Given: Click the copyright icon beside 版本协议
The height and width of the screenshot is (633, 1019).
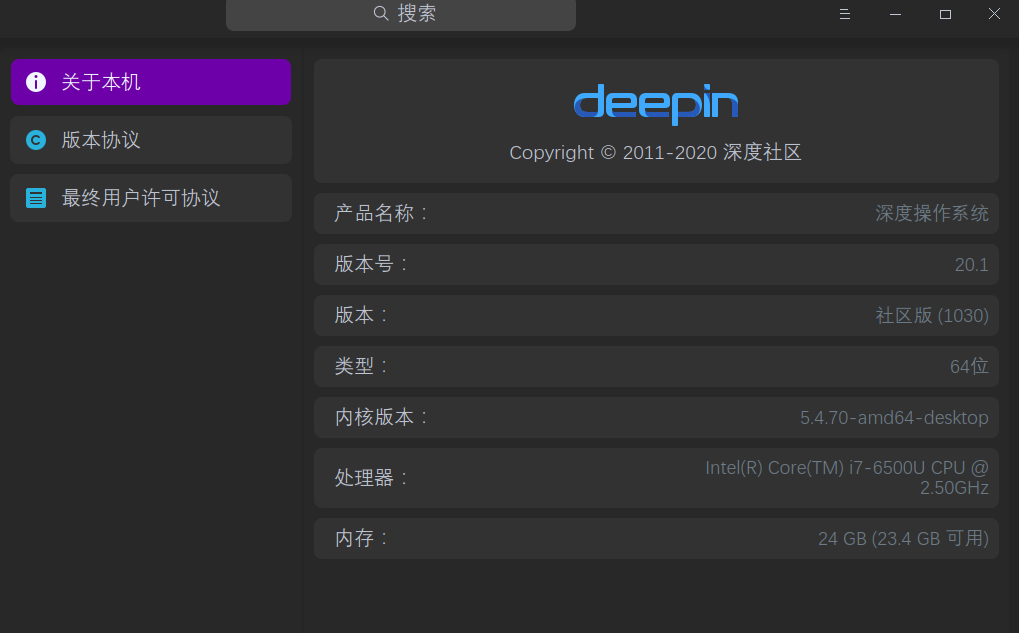Looking at the screenshot, I should coord(36,140).
